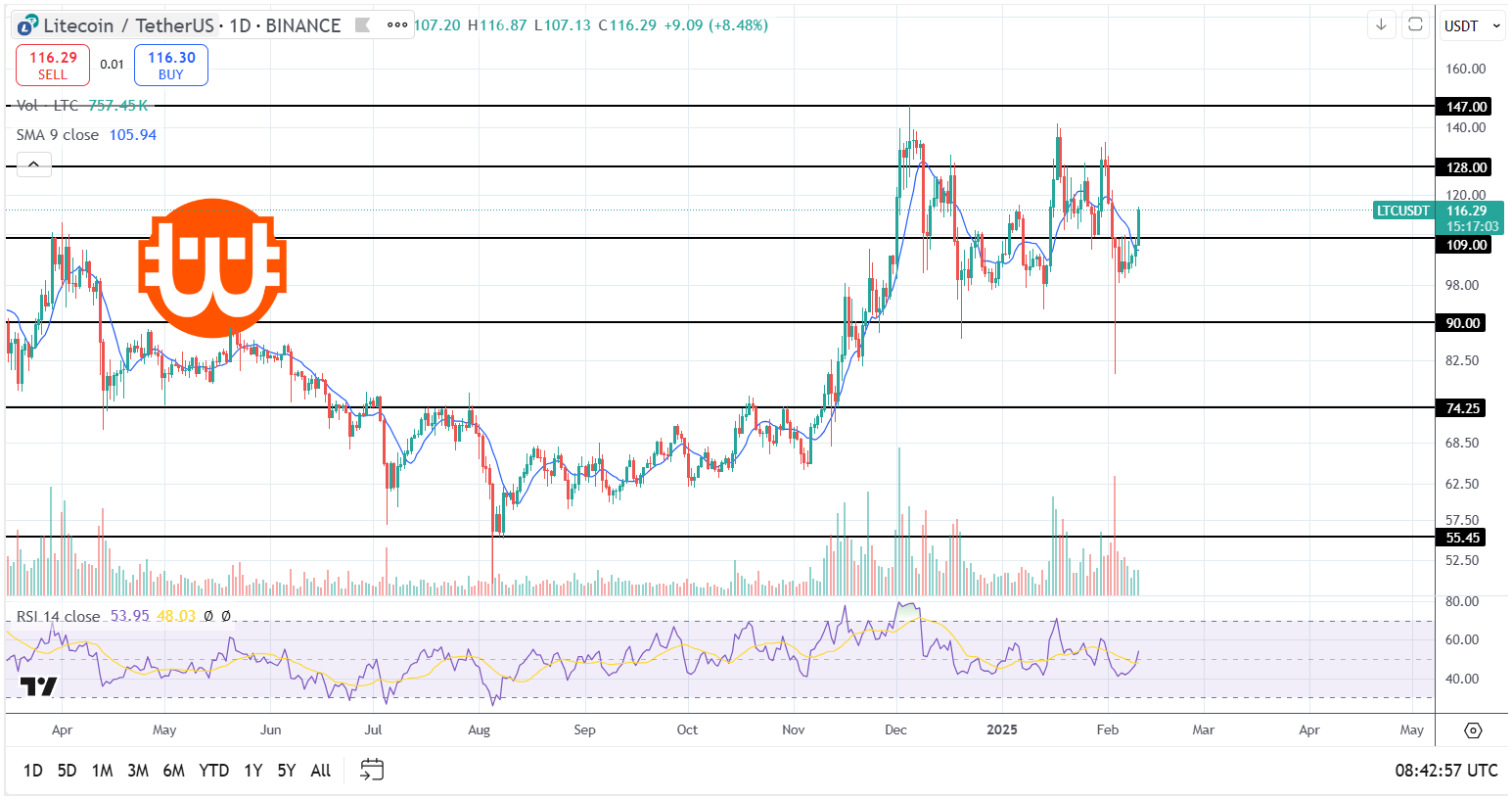The image size is (1512, 800).
Task: Click the RSI moving average value 48.03
Action: [x=176, y=616]
